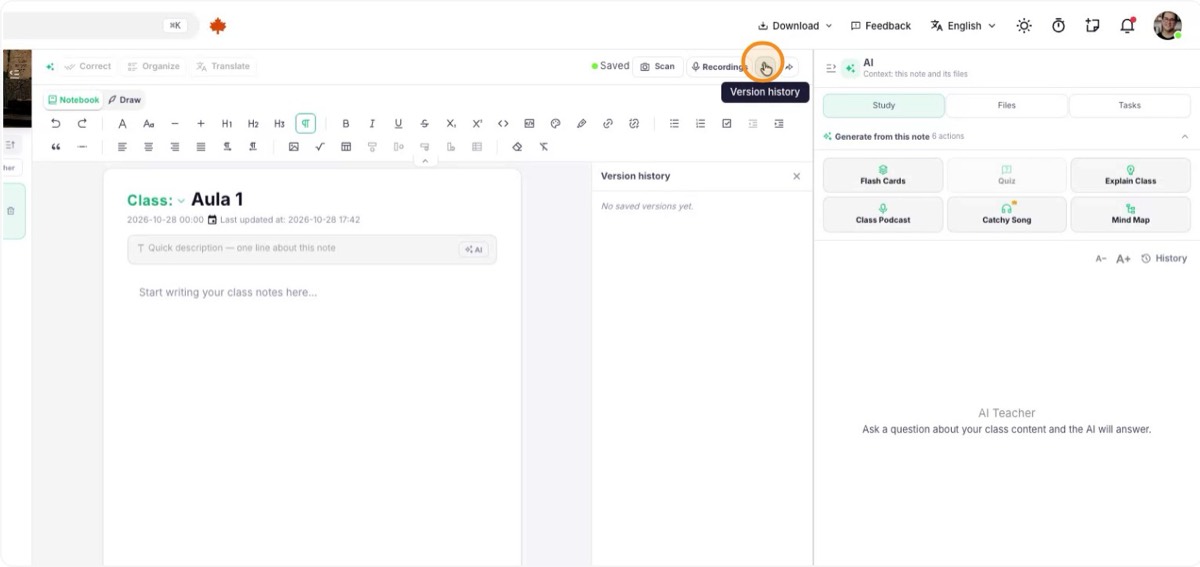
Task: Insert a code block
Action: tap(529, 124)
